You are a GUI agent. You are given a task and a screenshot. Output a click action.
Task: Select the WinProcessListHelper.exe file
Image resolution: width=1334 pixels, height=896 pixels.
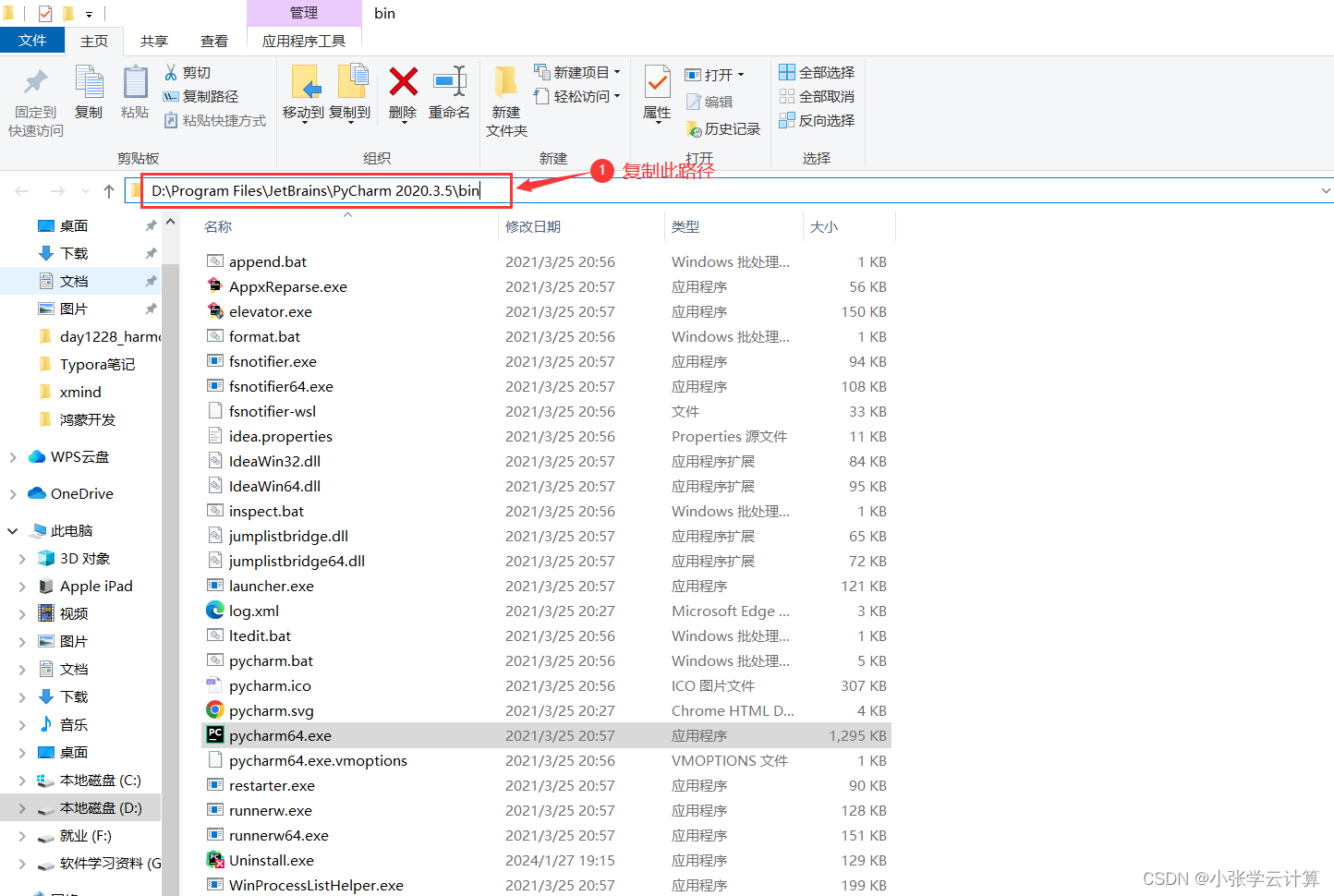pyautogui.click(x=316, y=885)
